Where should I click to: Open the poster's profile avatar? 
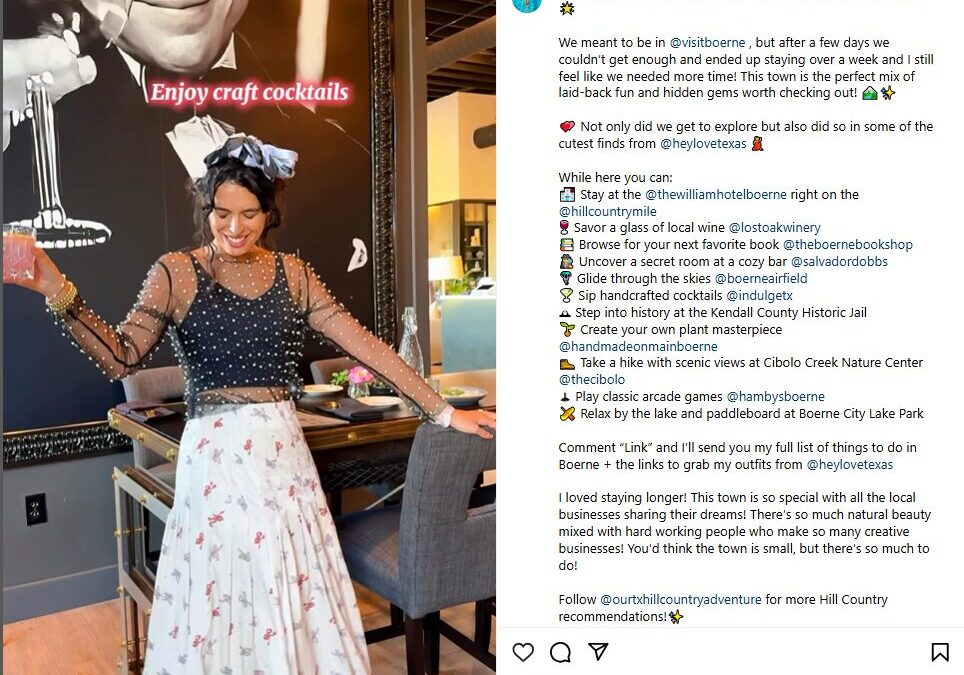[x=527, y=5]
